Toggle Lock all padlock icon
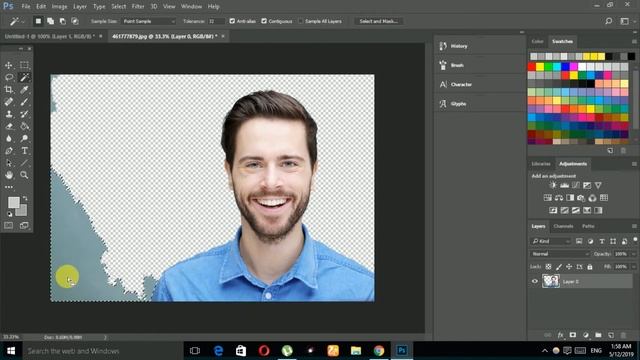 coord(590,267)
